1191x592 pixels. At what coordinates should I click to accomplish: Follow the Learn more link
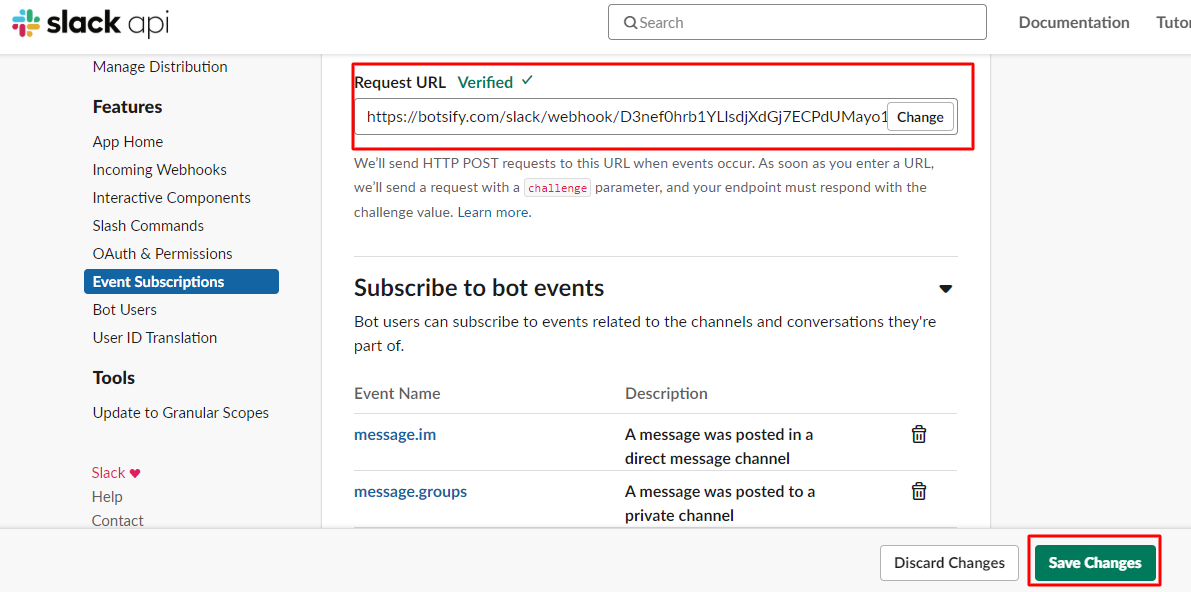(493, 212)
